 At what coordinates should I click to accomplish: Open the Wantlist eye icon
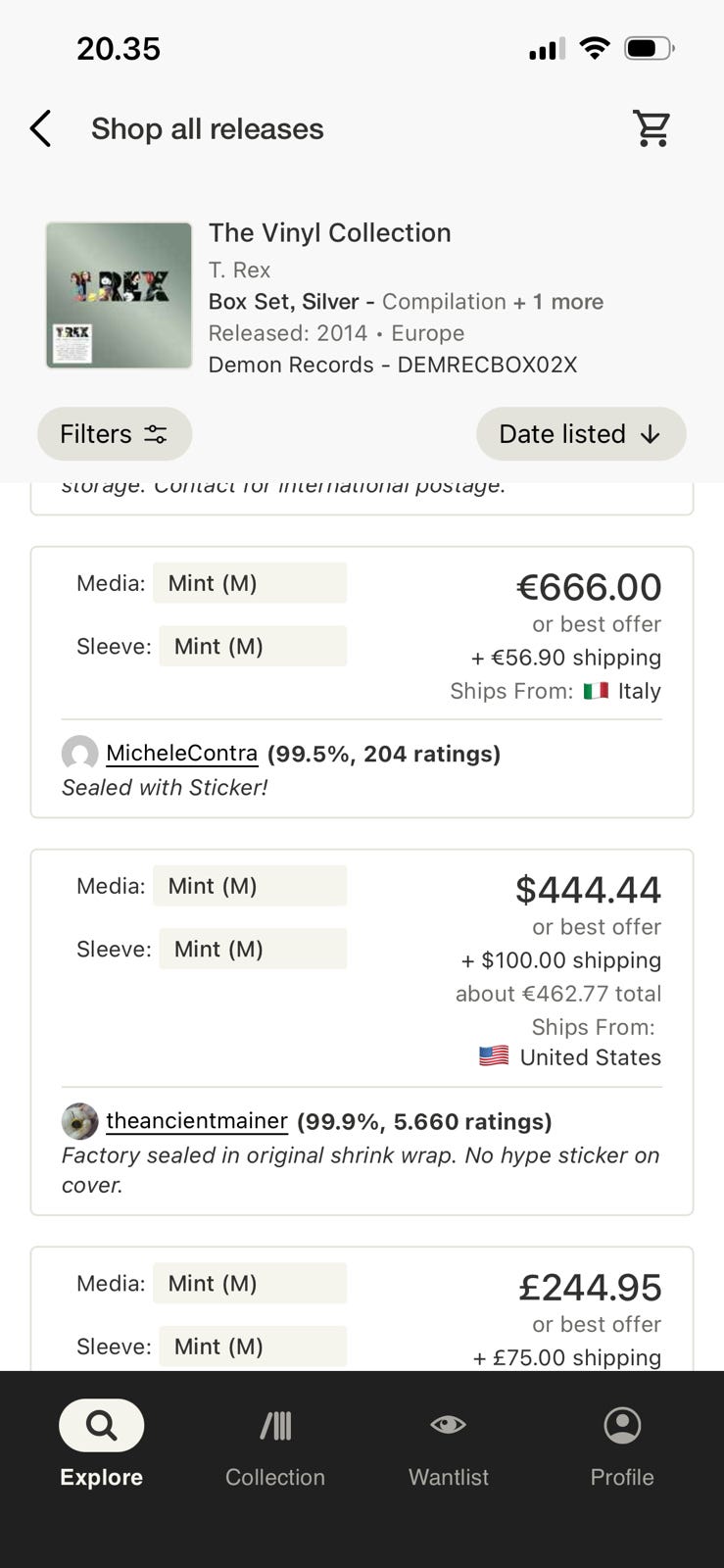click(x=448, y=1425)
